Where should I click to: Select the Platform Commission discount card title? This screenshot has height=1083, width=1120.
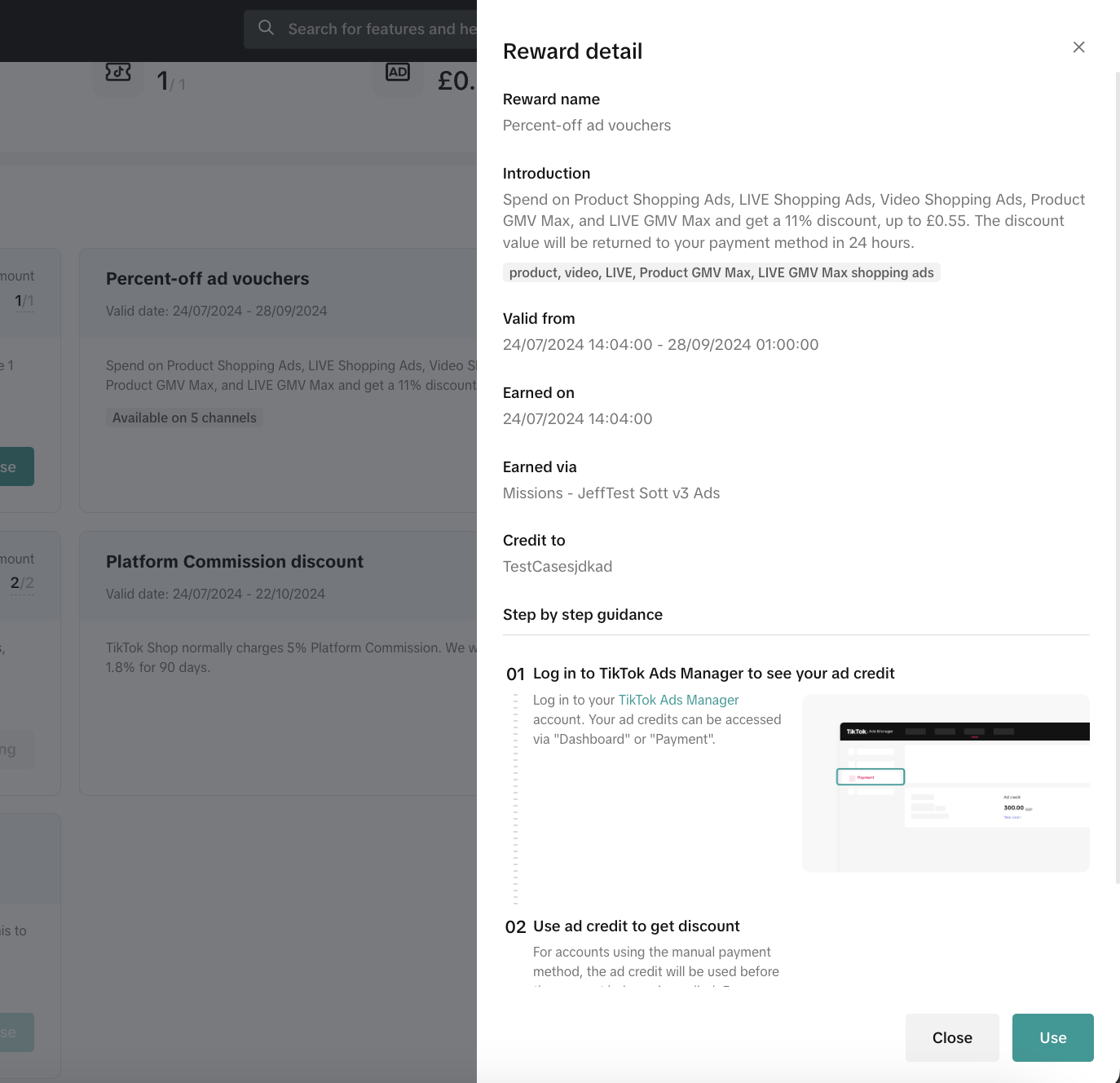coord(235,562)
